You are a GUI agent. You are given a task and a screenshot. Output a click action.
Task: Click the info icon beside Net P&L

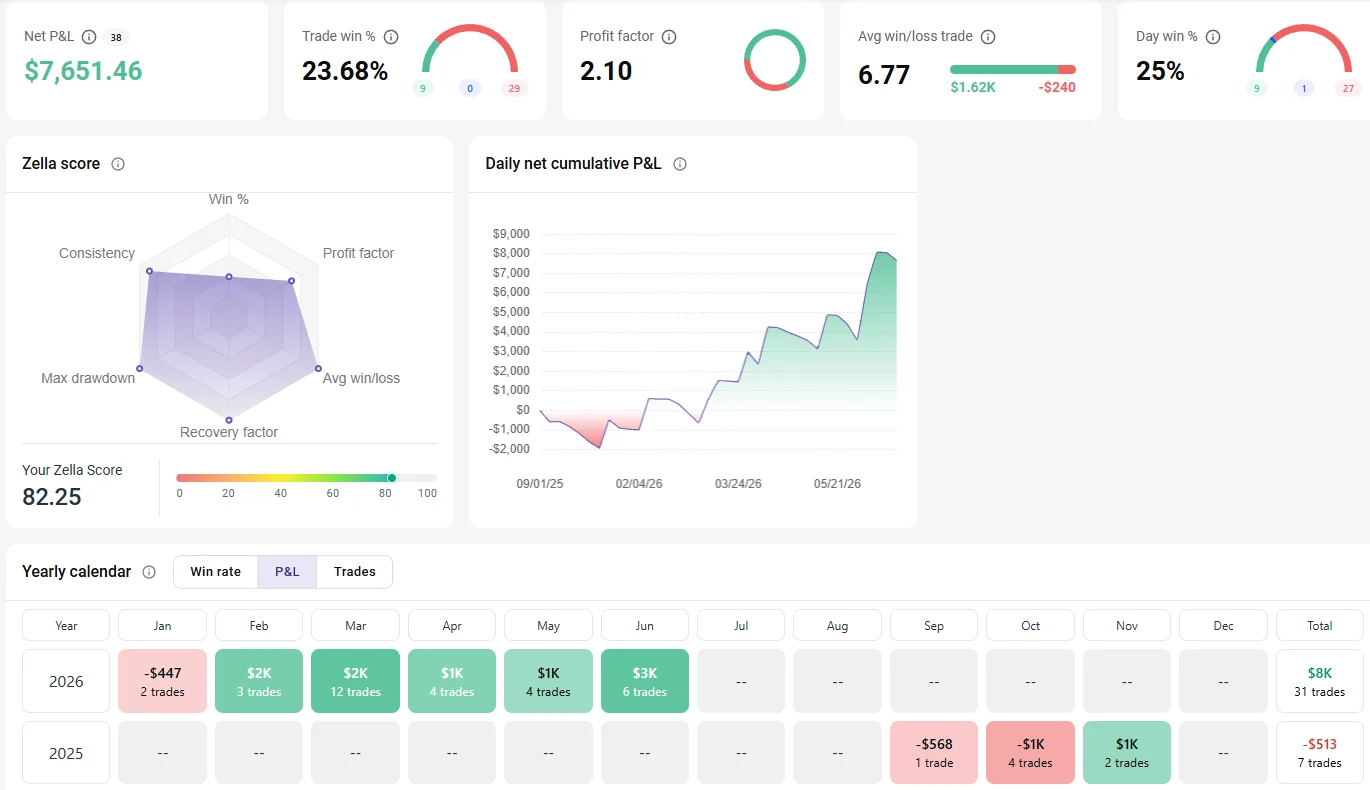point(89,37)
